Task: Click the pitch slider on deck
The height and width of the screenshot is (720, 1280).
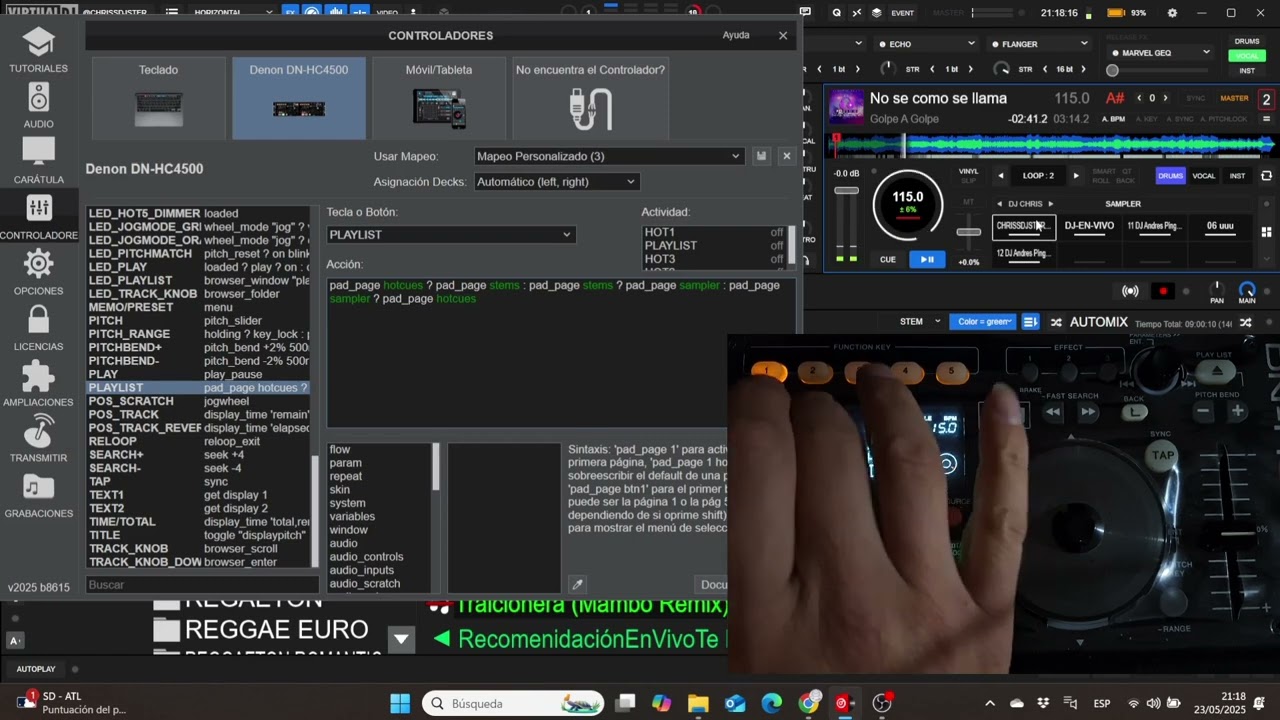Action: (x=968, y=231)
